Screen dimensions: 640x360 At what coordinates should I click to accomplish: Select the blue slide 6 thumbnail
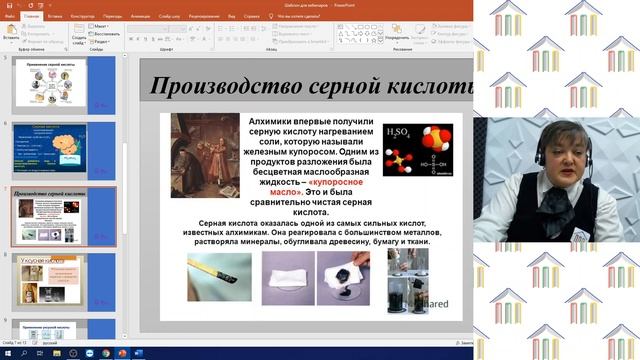point(64,151)
